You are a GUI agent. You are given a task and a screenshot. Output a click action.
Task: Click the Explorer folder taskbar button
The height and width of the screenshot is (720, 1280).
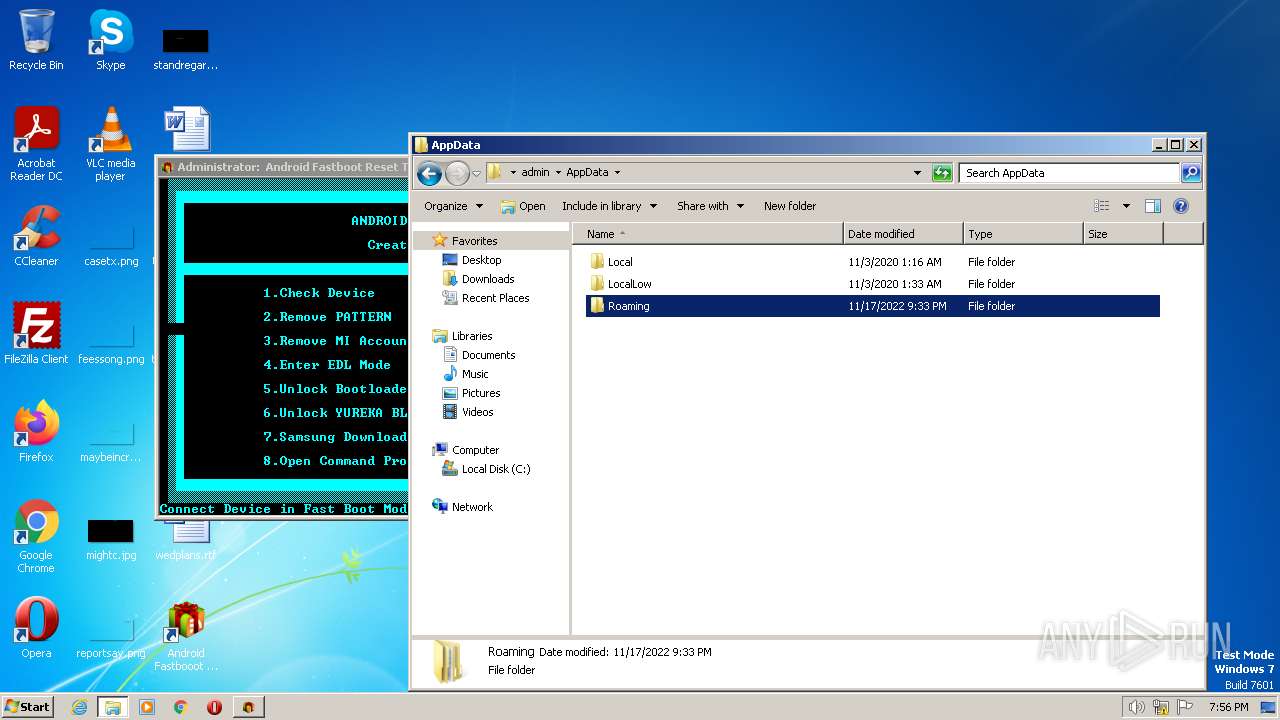coord(113,707)
